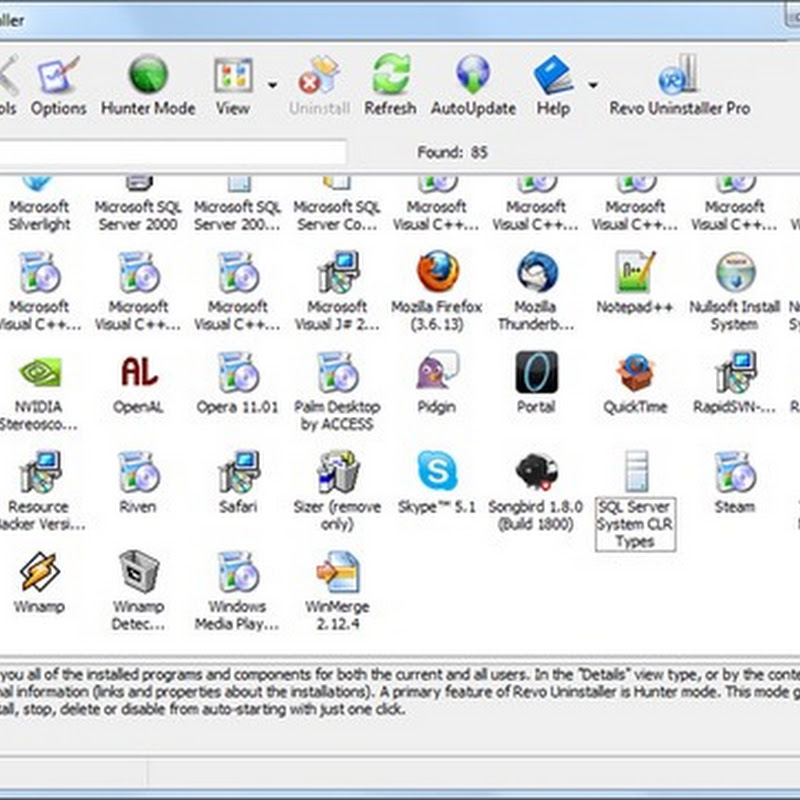Screen dimensions: 800x800
Task: Select Sizer (remove only) icon
Action: 337,471
